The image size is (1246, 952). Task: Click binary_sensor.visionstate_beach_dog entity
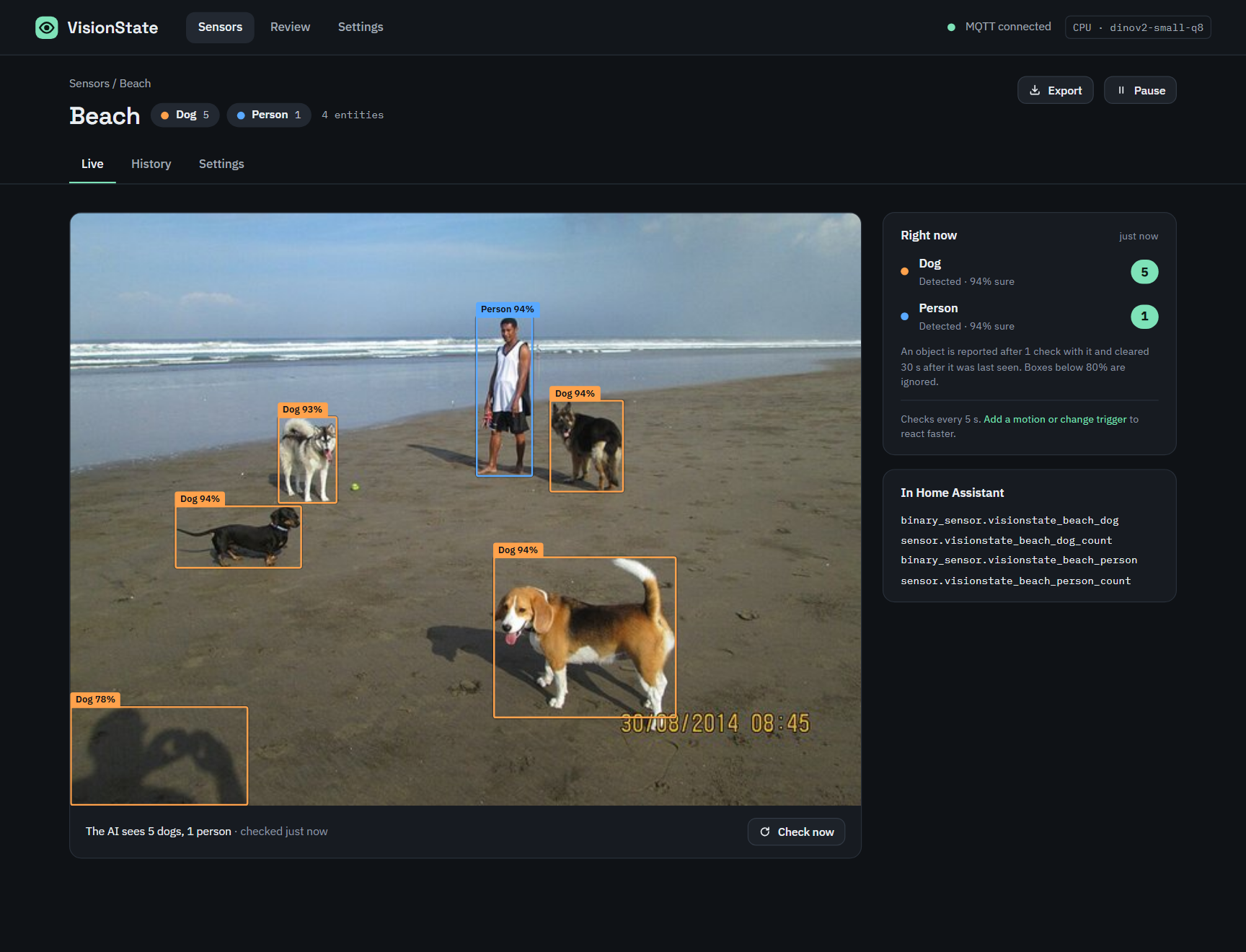pyautogui.click(x=1009, y=520)
